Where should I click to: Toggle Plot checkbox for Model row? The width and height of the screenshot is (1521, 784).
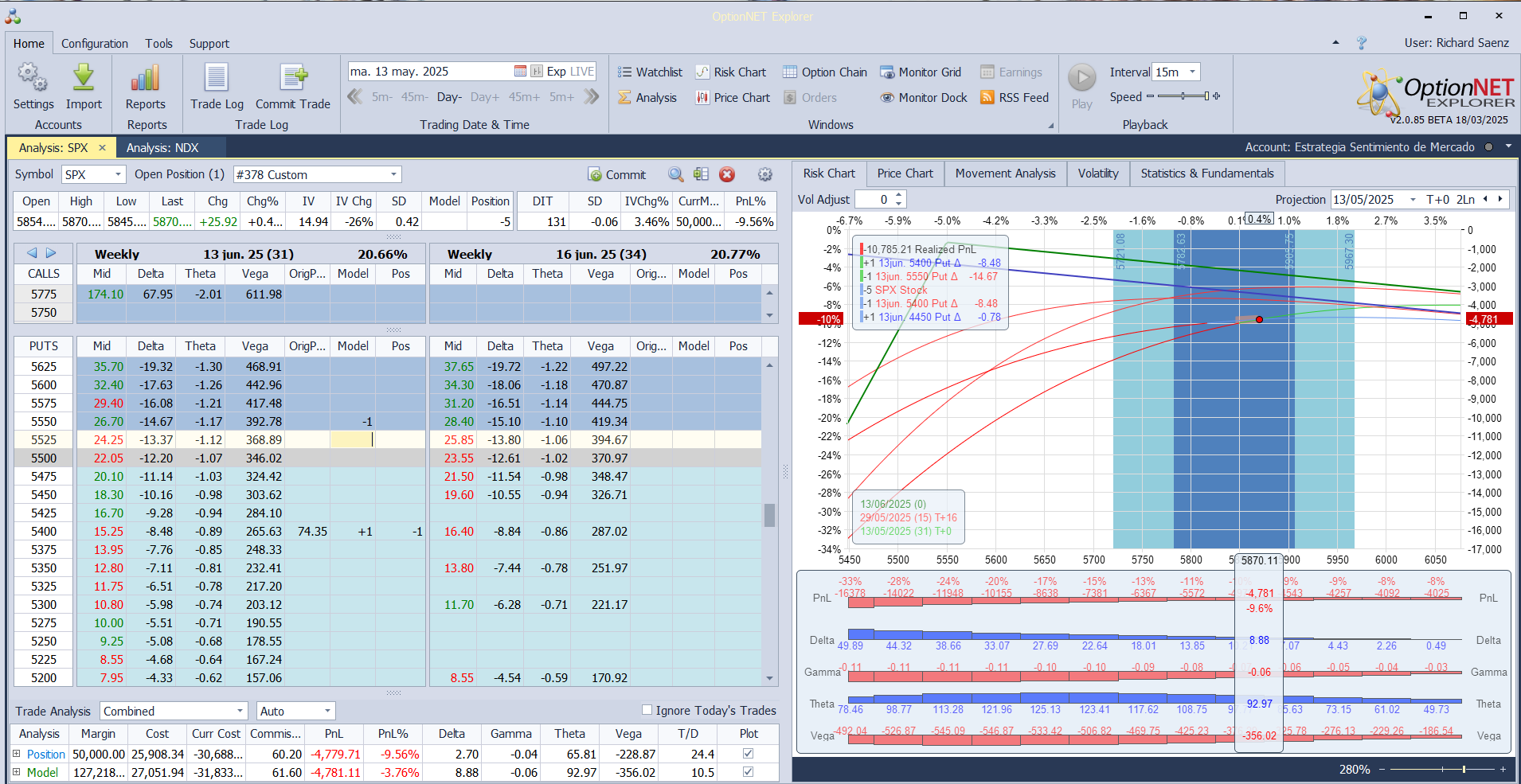tap(748, 771)
